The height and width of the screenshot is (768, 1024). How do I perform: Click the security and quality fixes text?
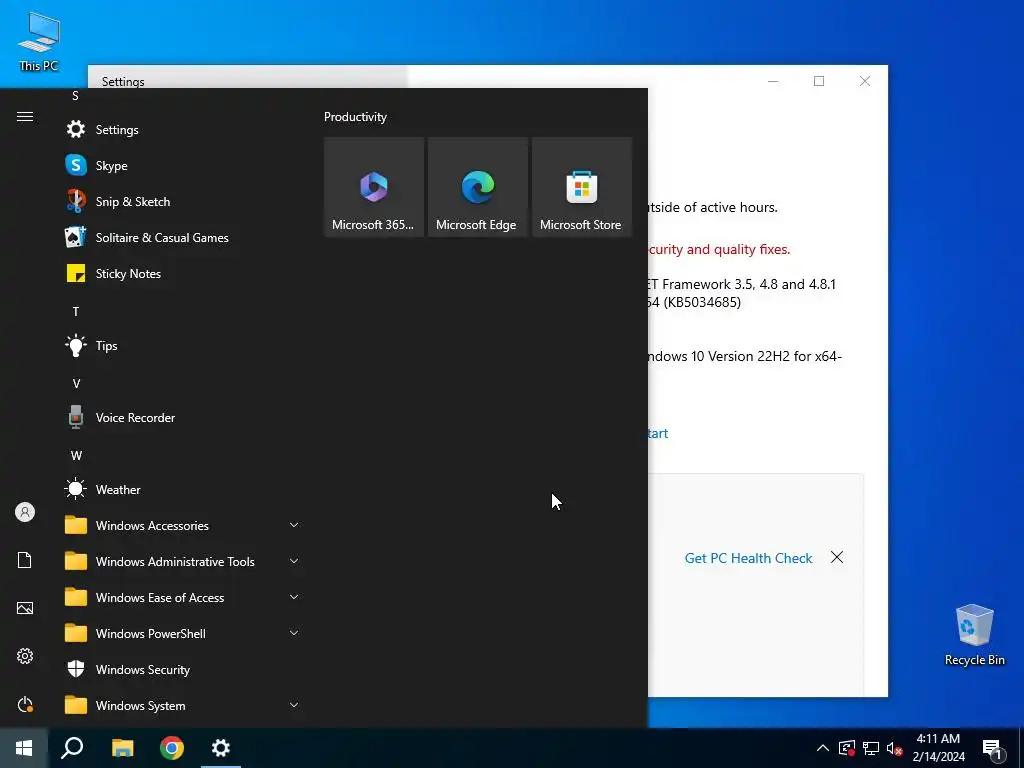point(719,249)
